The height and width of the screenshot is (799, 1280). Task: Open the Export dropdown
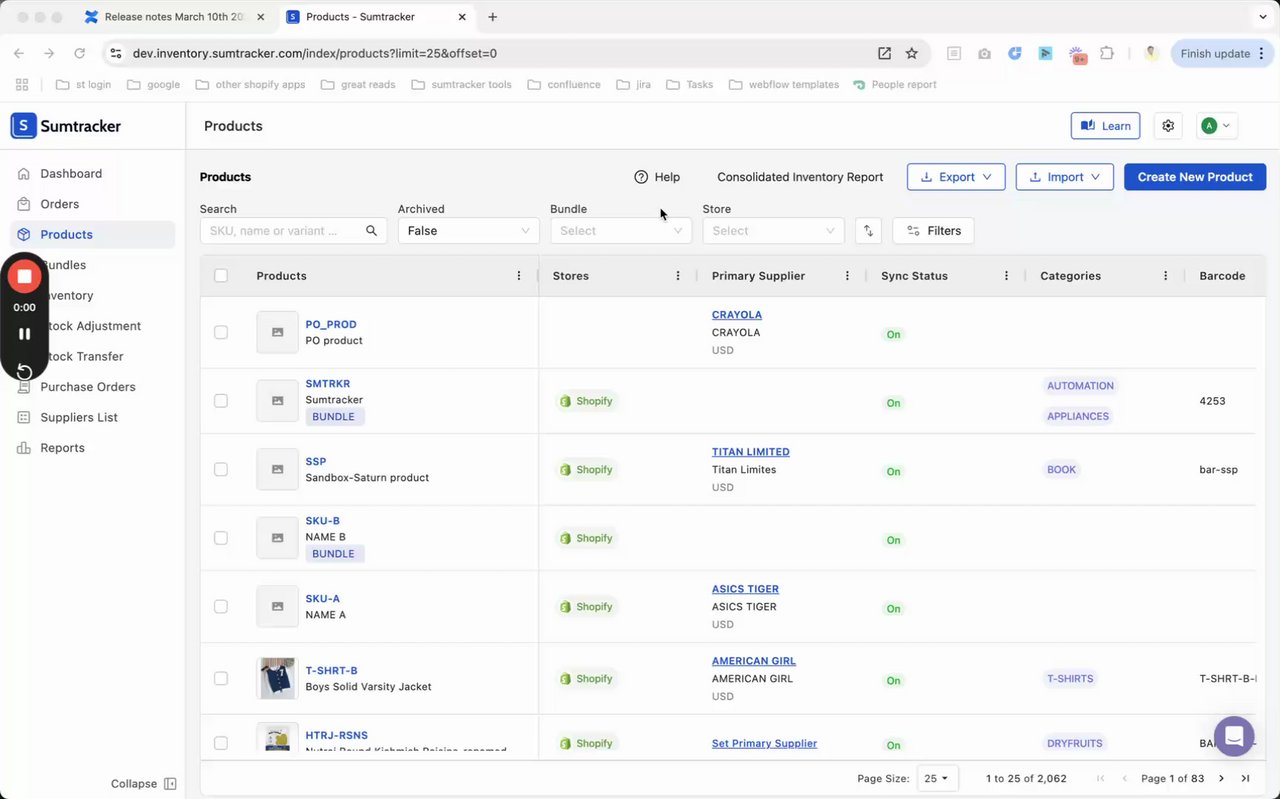point(955,177)
